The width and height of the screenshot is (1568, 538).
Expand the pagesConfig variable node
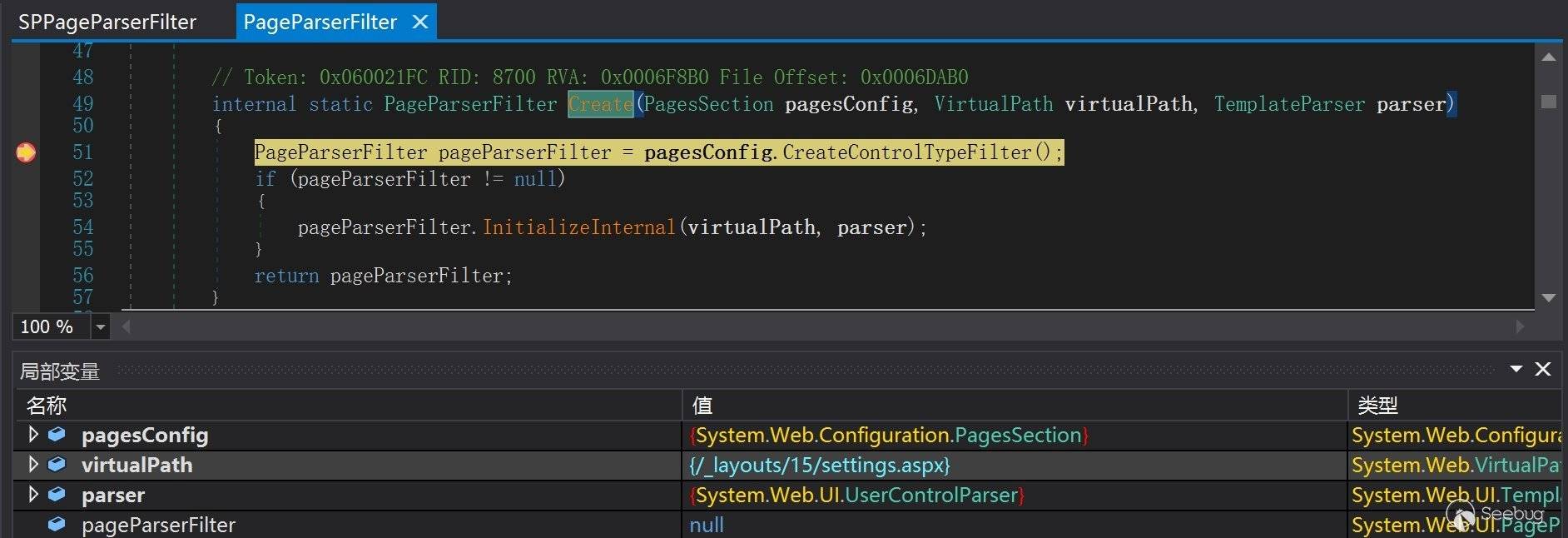coord(33,434)
